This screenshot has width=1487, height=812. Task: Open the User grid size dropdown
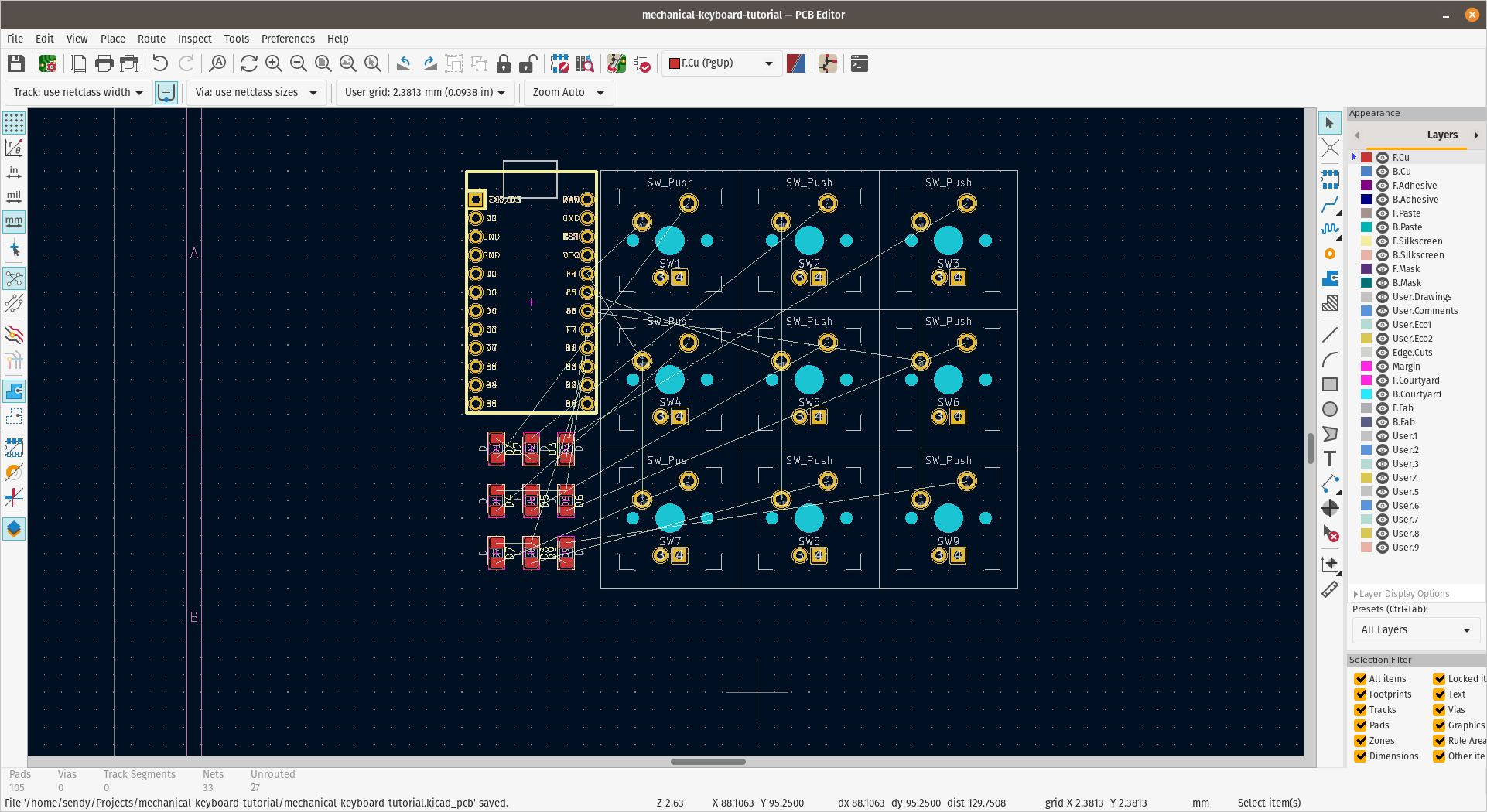coord(425,93)
